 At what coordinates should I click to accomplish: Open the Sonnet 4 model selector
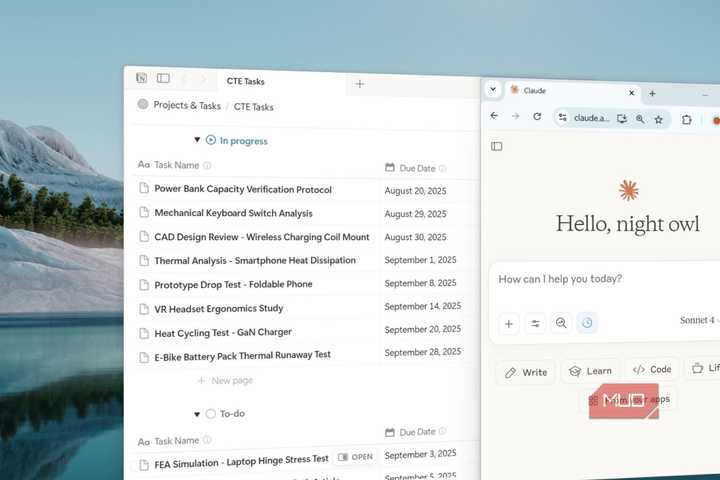(698, 320)
